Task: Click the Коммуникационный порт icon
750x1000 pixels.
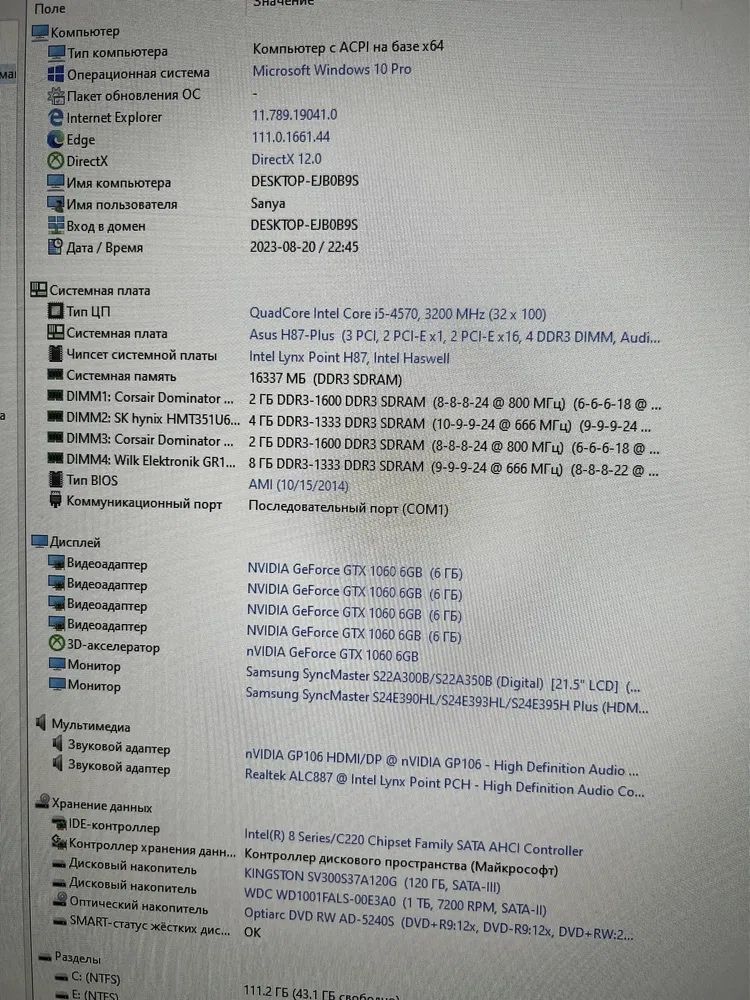Action: [x=56, y=502]
